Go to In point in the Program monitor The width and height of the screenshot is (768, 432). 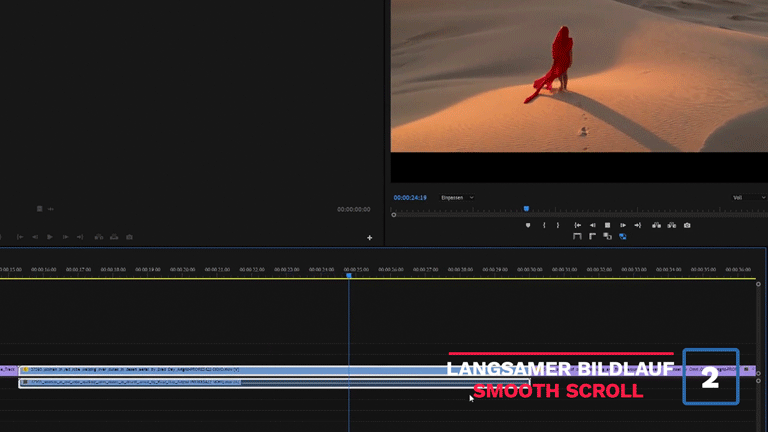click(x=577, y=225)
